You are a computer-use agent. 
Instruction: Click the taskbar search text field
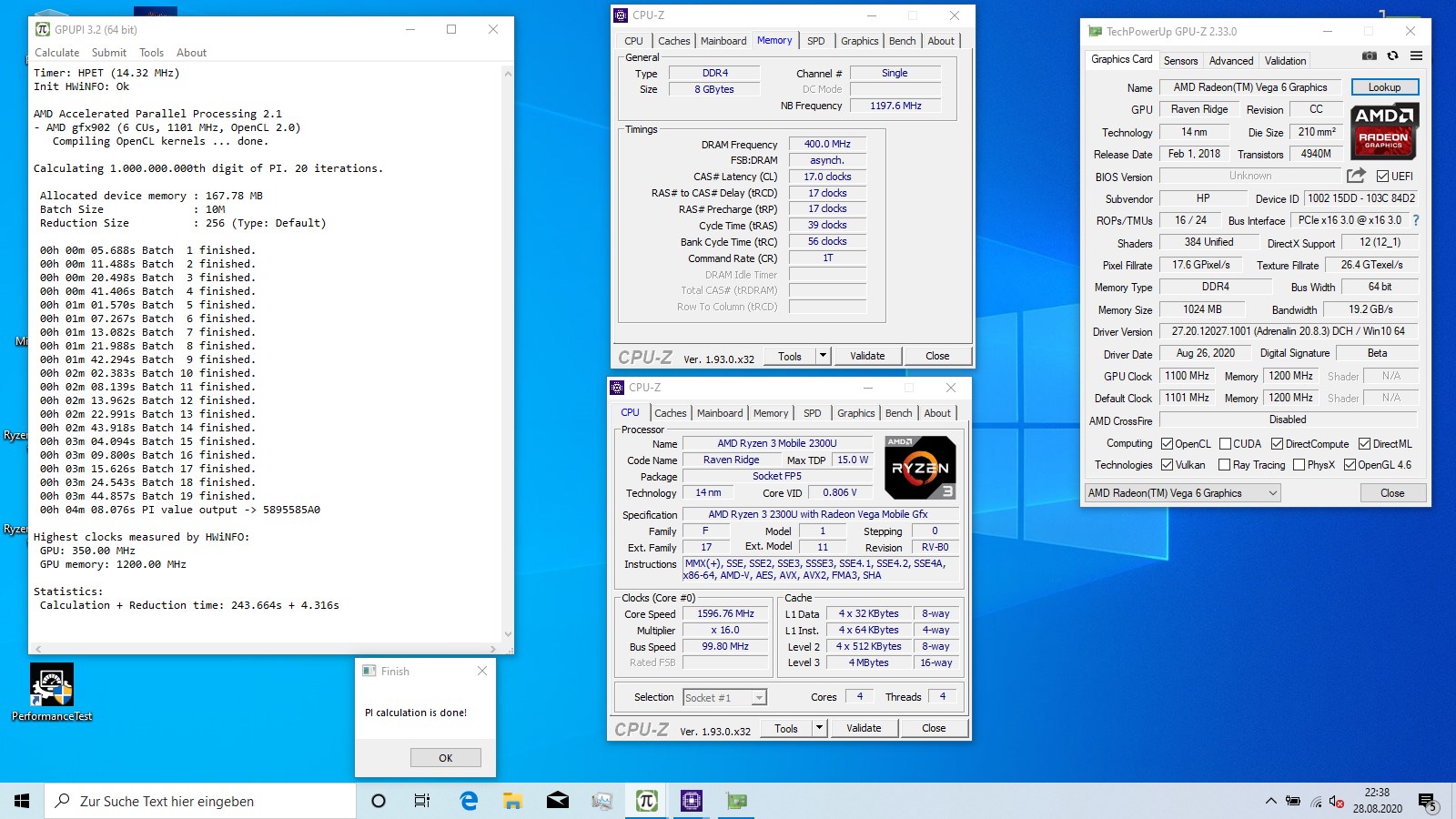200,801
